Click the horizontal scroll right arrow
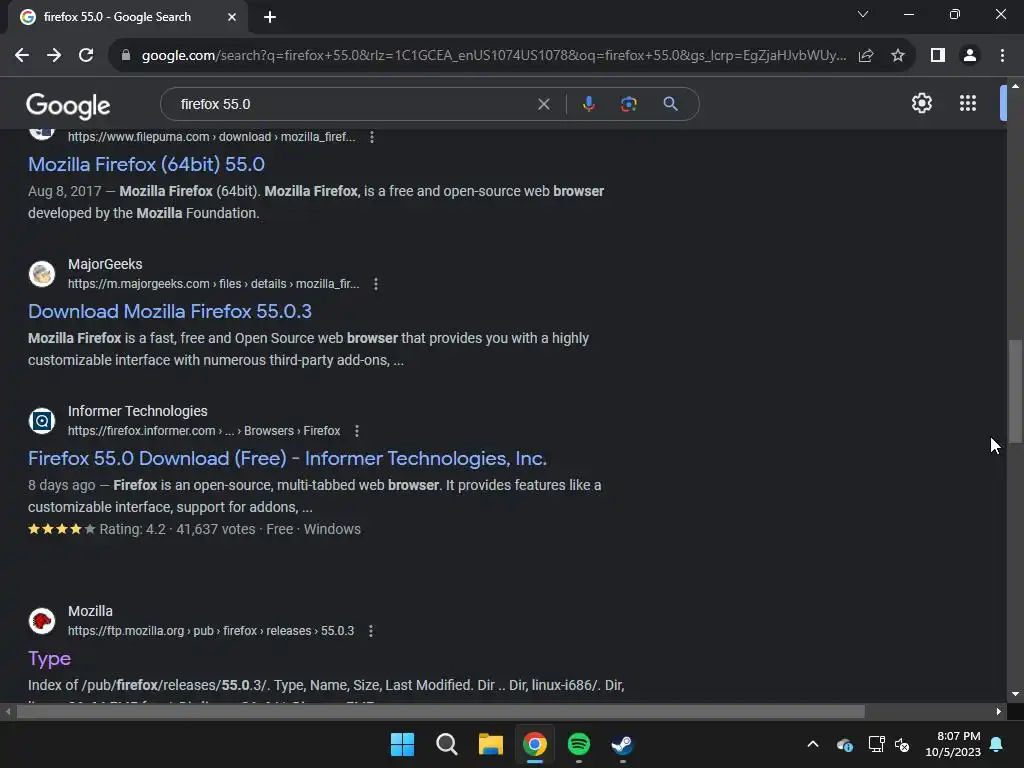Screen dimensions: 1024x768 999,711
